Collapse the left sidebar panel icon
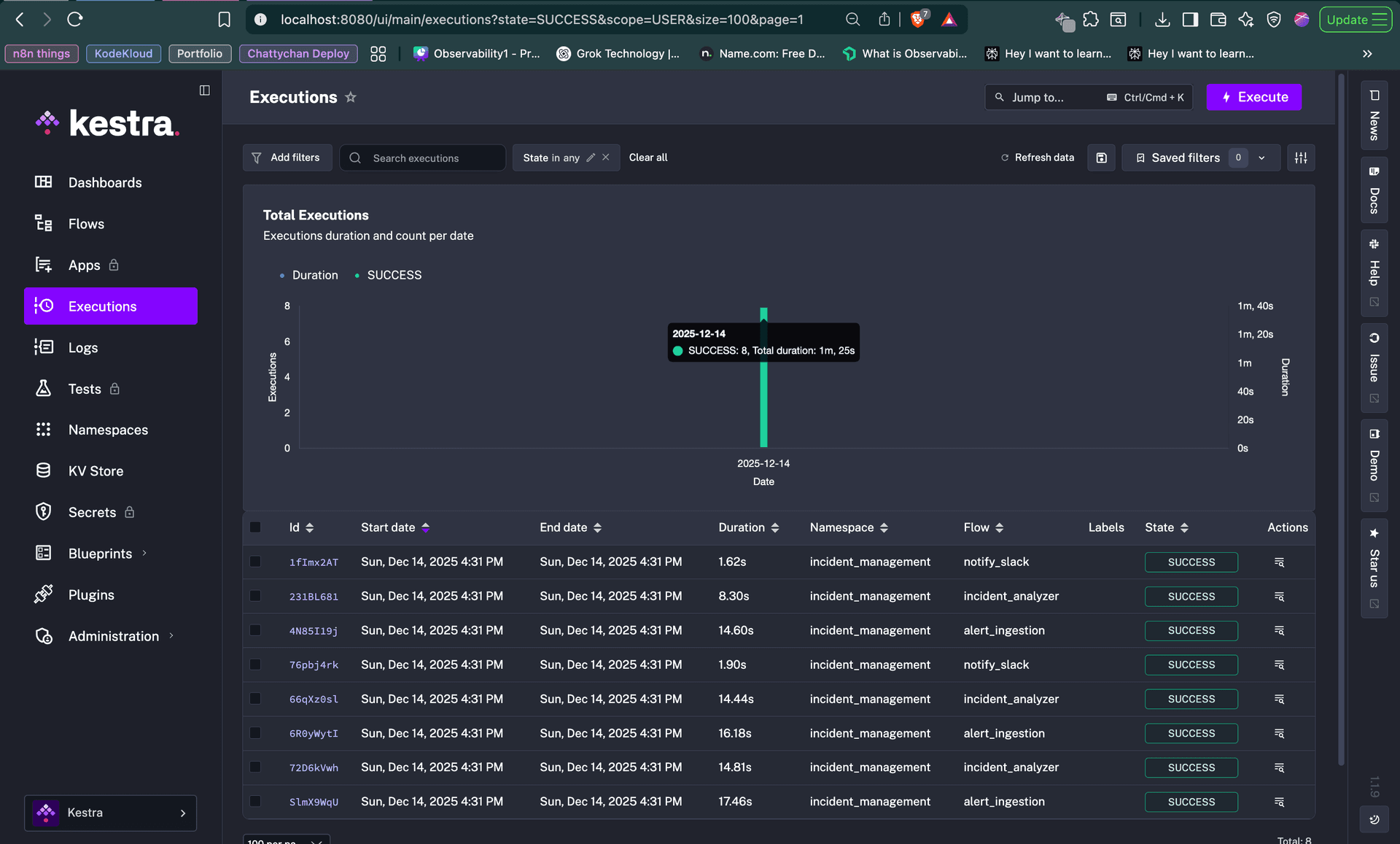1400x844 pixels. pos(205,90)
